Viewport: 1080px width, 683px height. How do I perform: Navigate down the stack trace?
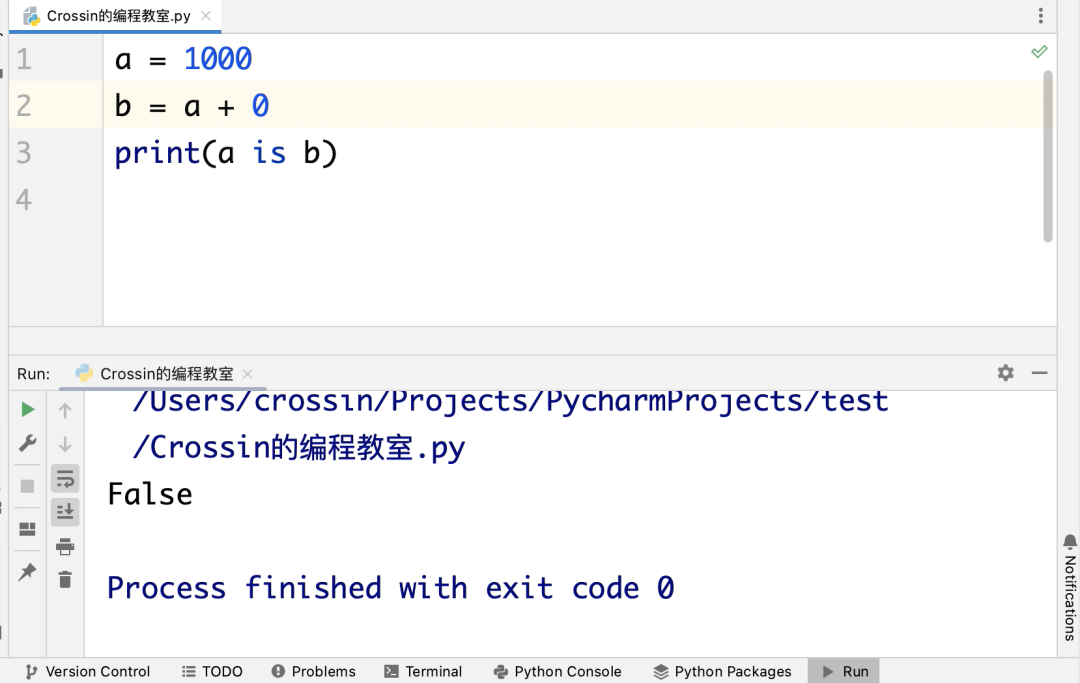(65, 444)
